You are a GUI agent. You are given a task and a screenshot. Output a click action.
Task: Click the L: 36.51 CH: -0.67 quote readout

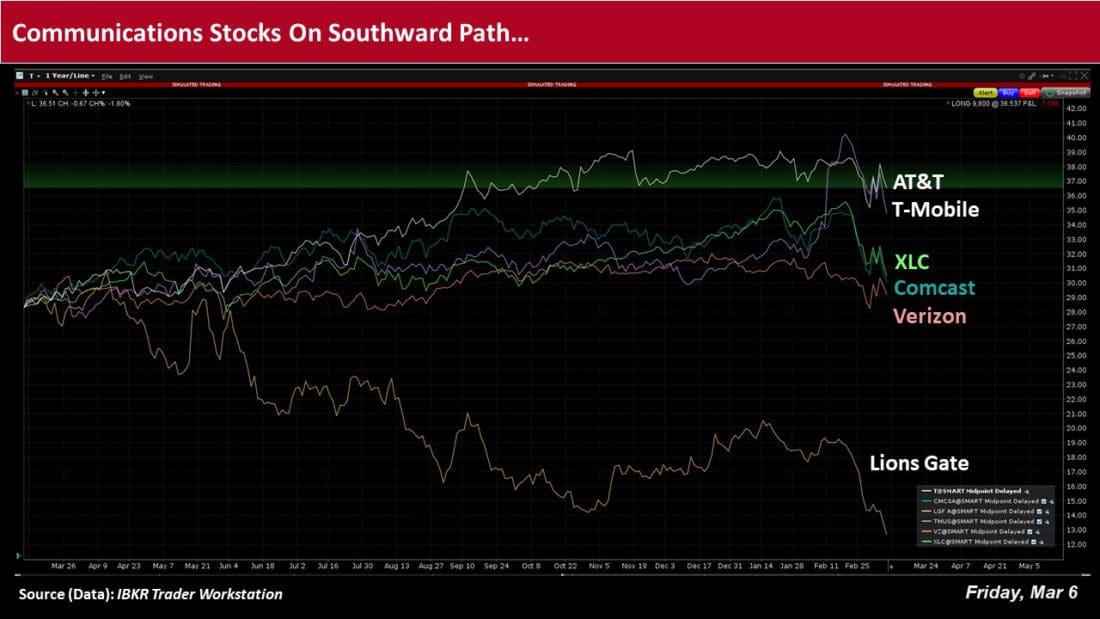[80, 103]
